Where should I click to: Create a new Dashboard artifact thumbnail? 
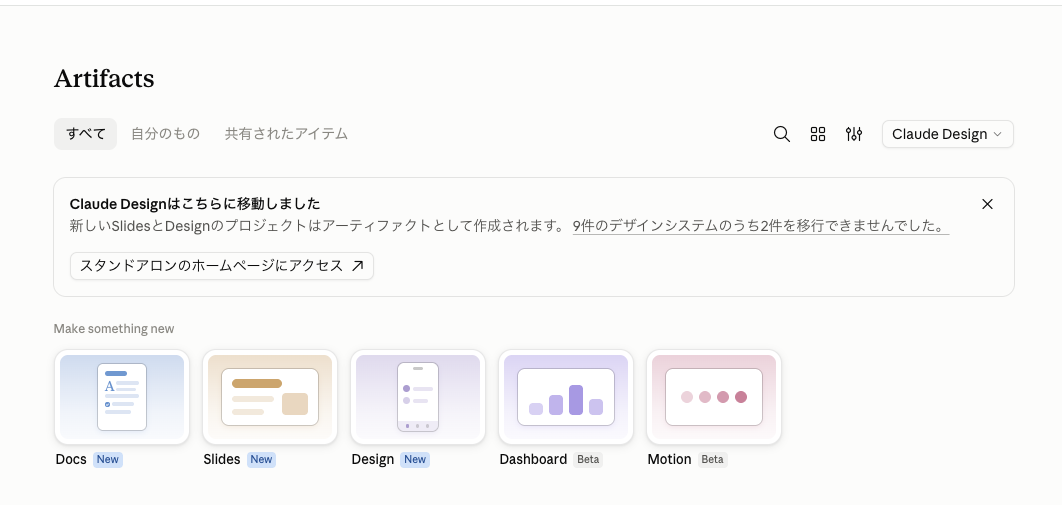point(566,397)
